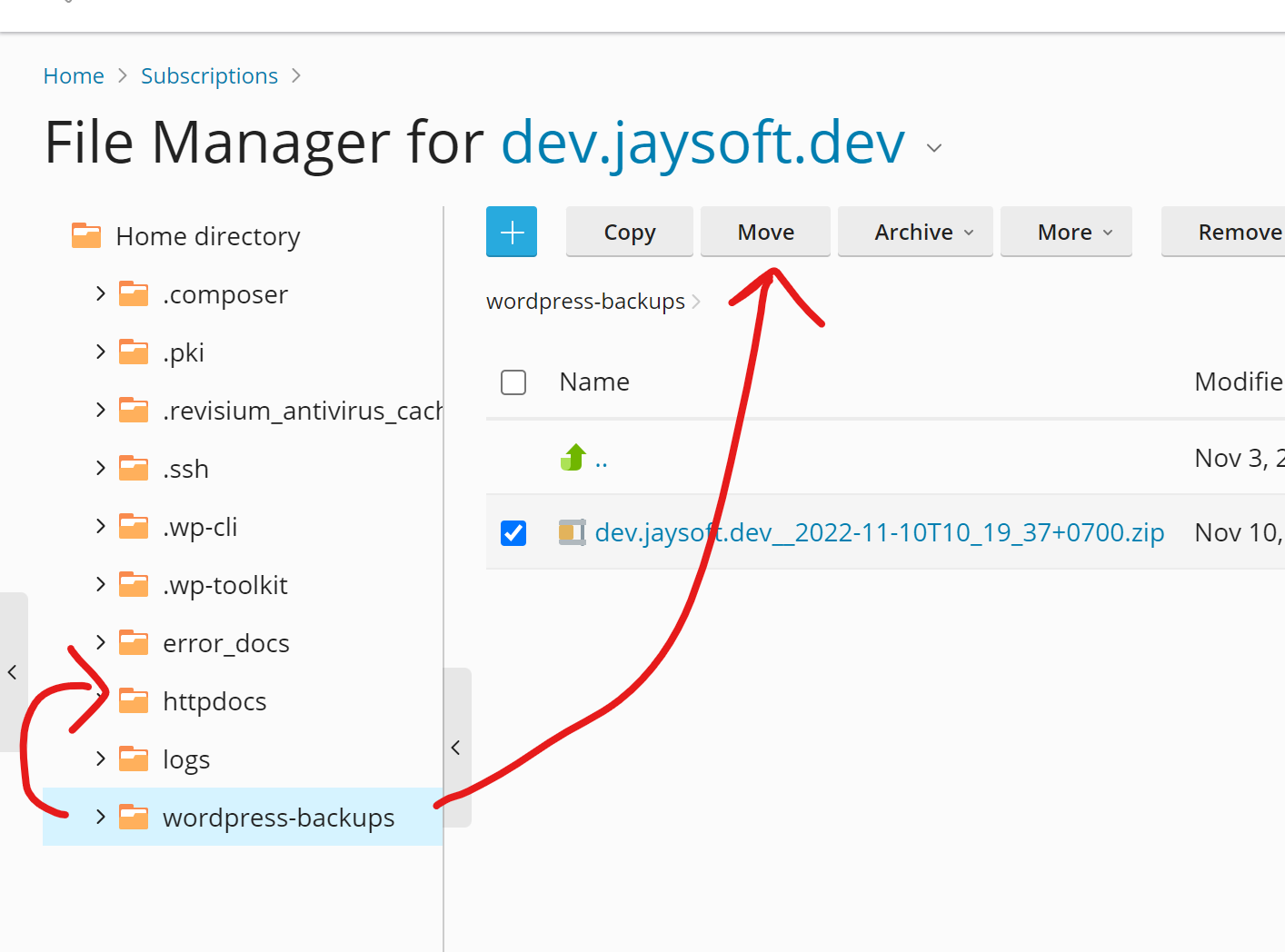Click the .ssh folder icon

[134, 469]
